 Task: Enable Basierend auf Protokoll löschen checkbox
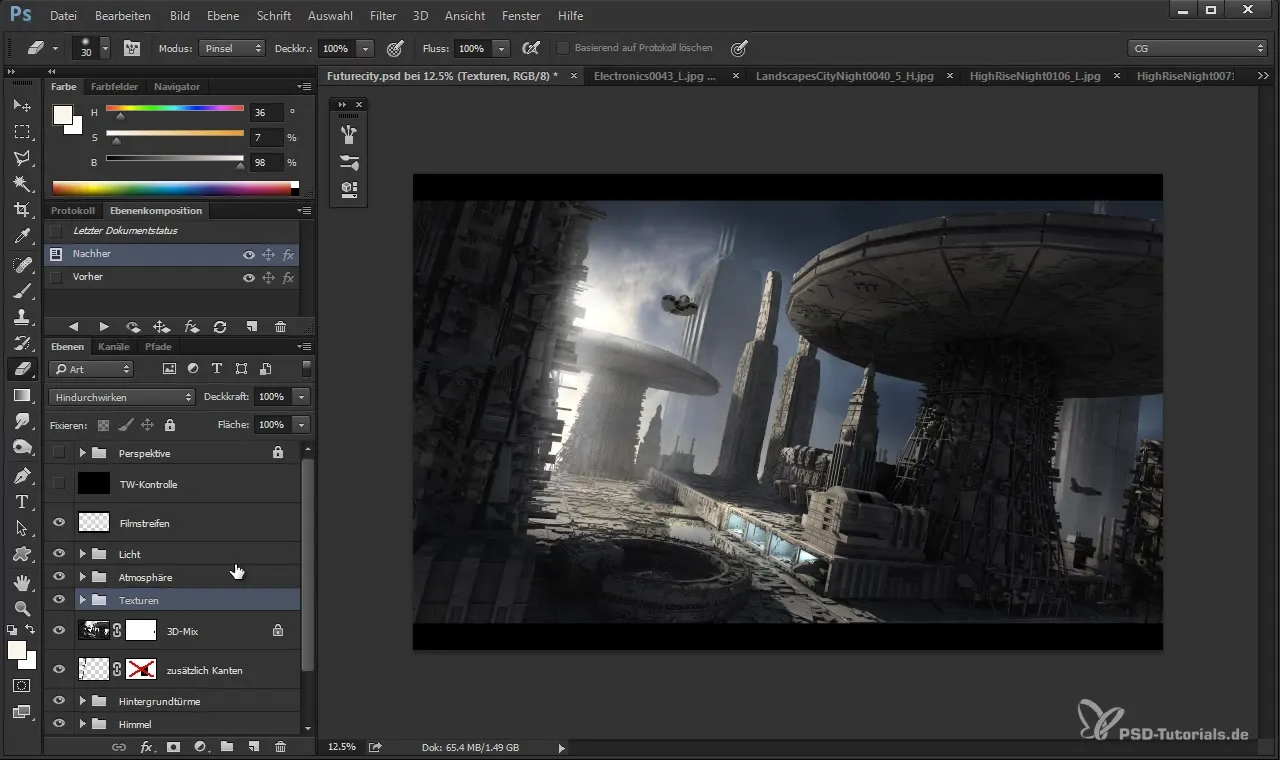point(563,48)
